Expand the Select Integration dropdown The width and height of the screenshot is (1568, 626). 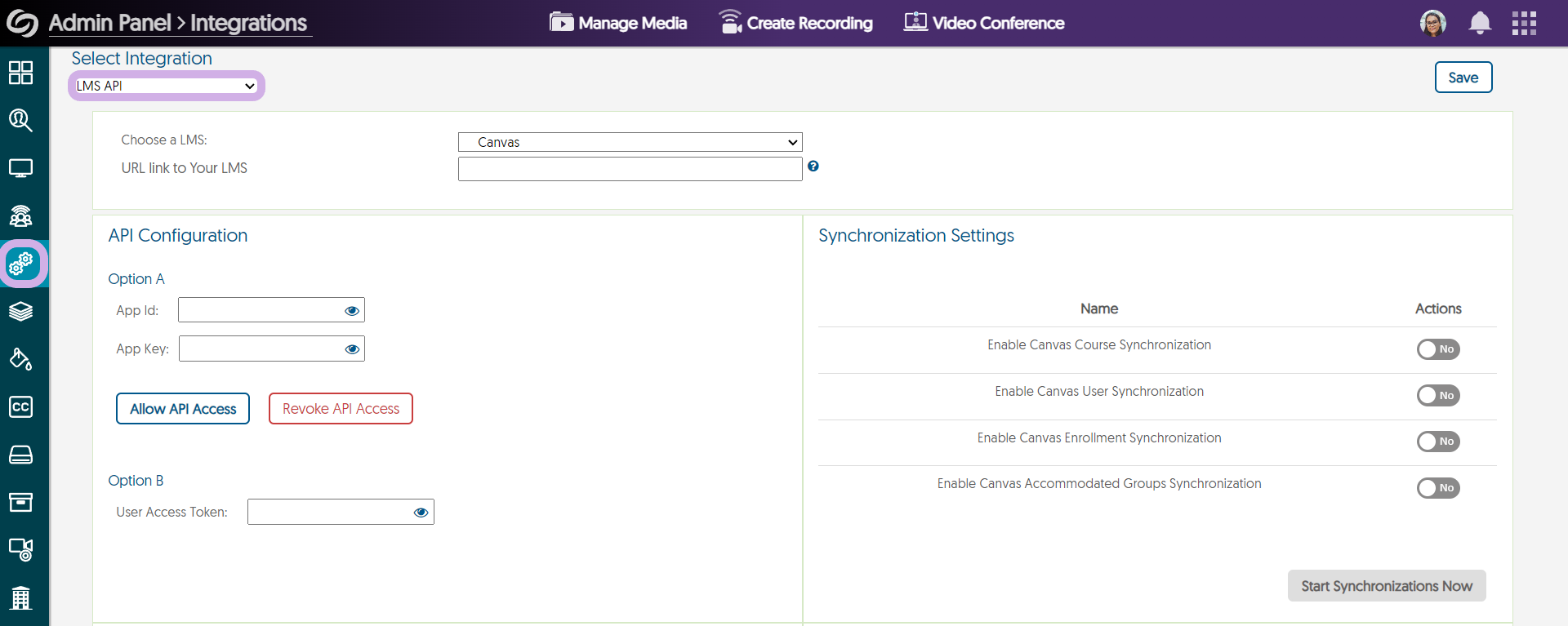[166, 86]
